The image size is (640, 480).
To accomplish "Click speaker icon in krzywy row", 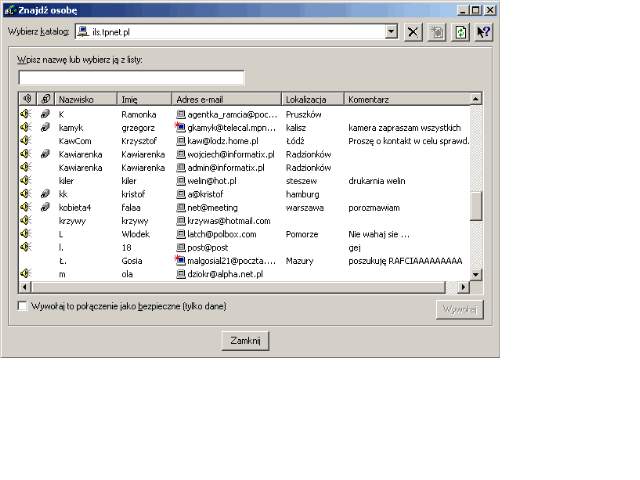I will [26, 220].
